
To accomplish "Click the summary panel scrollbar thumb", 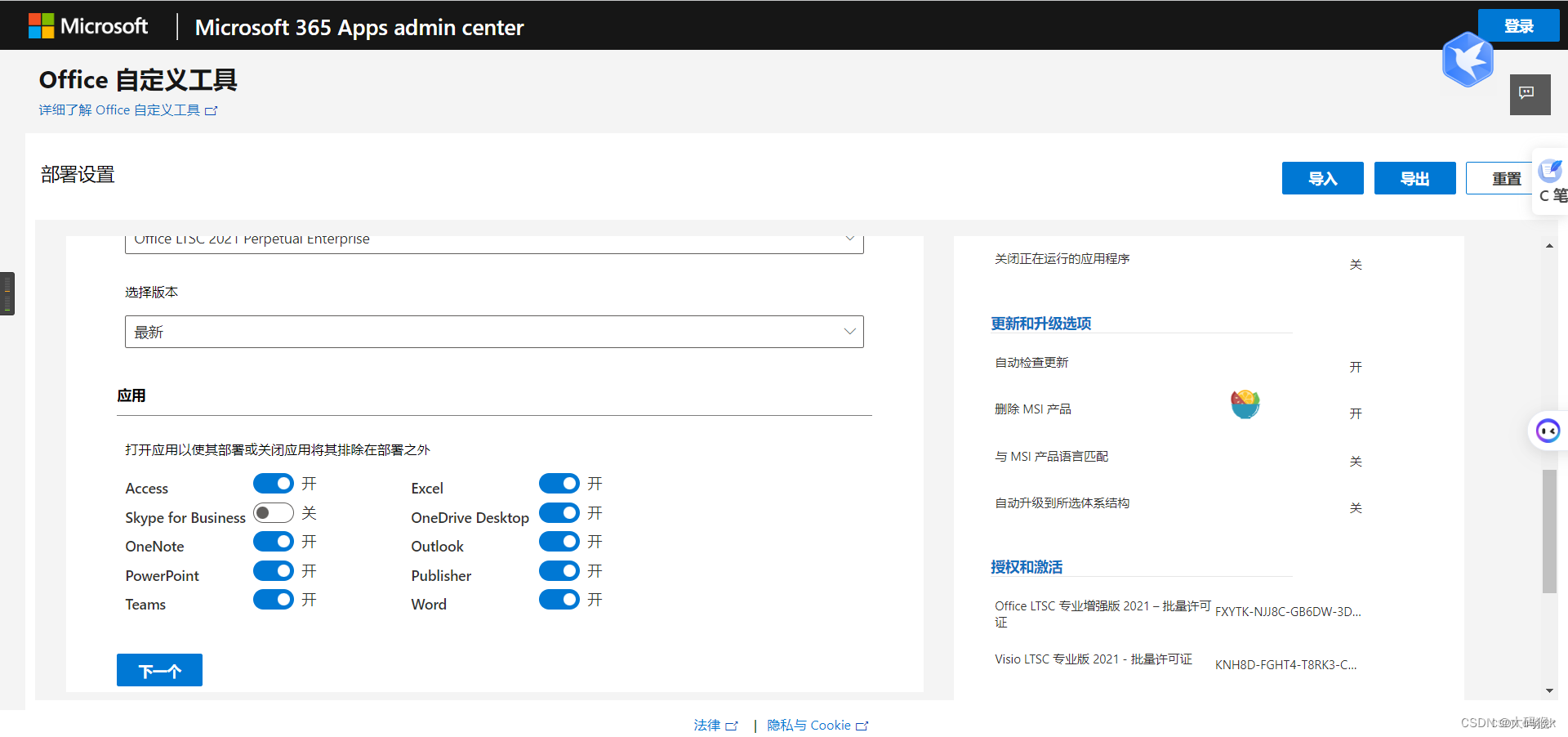I will 1549,531.
